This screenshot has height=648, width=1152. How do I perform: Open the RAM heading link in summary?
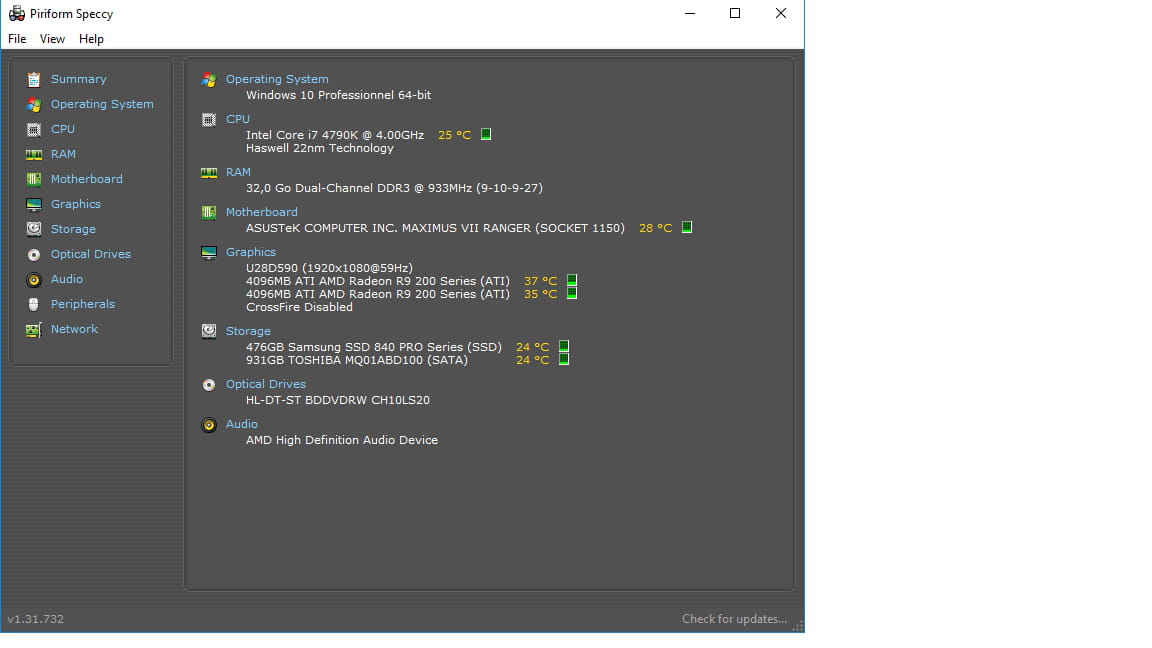coord(238,172)
